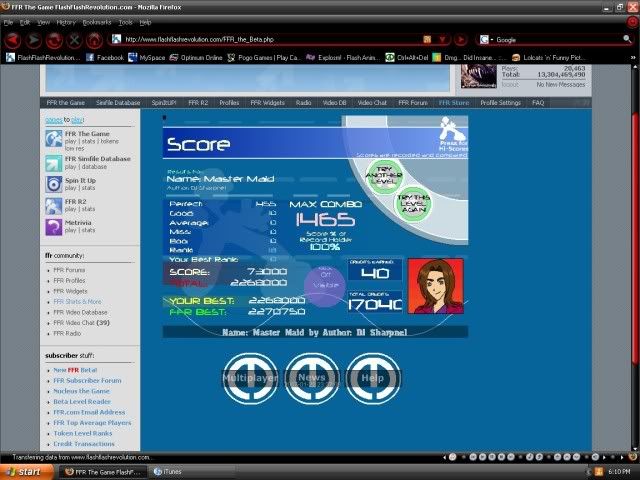Viewport: 640px width, 480px height.
Task: Click the Firefox Back navigation button
Action: click(12, 40)
